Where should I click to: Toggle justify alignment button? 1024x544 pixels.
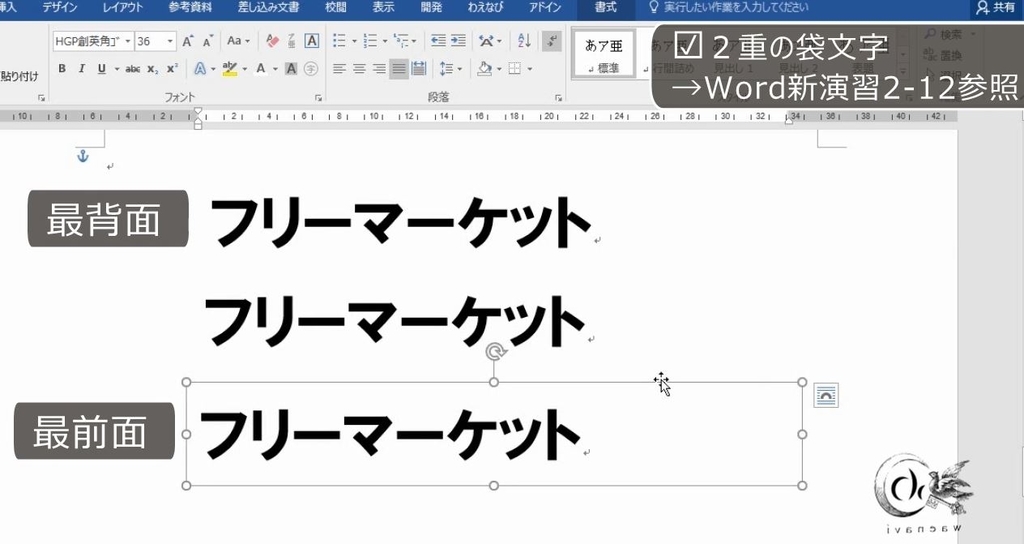point(398,69)
